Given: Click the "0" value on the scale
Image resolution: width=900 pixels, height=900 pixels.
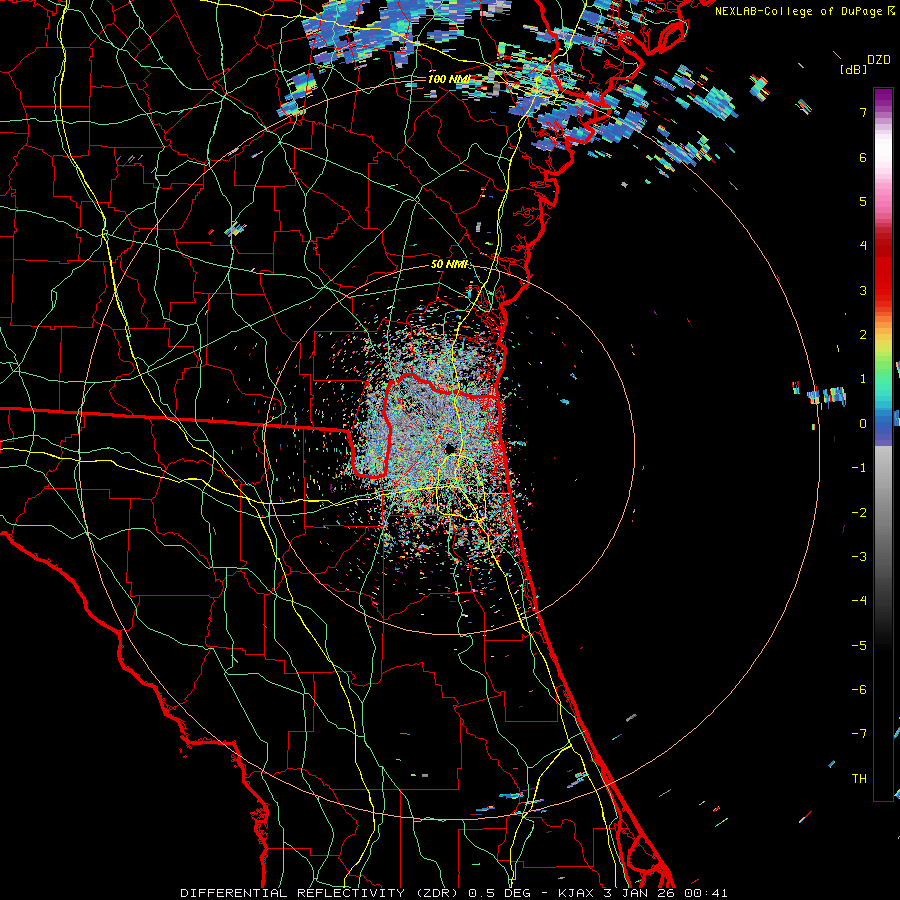Looking at the screenshot, I should coord(863,424).
